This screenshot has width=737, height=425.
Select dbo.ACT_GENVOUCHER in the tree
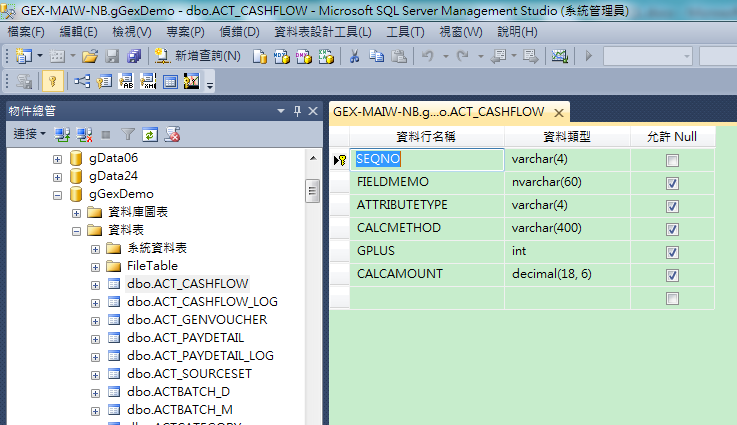click(197, 320)
